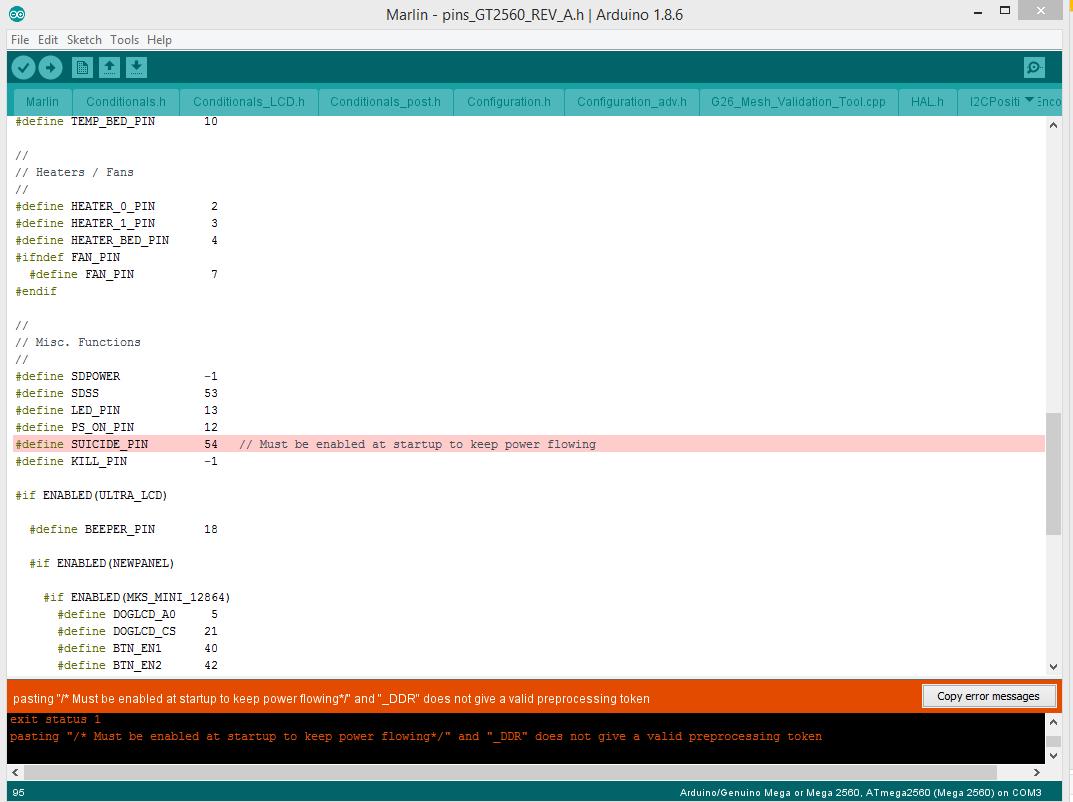Switch to the Configuration_adv.h tab

(632, 102)
